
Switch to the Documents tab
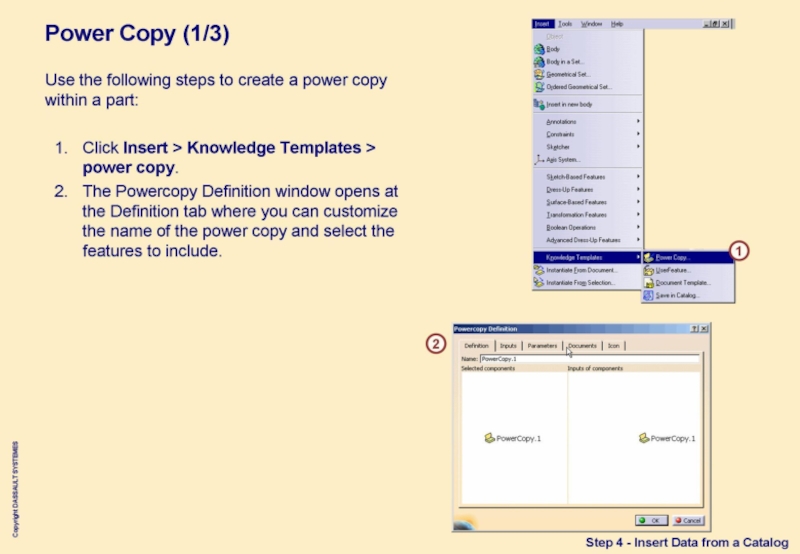(582, 346)
